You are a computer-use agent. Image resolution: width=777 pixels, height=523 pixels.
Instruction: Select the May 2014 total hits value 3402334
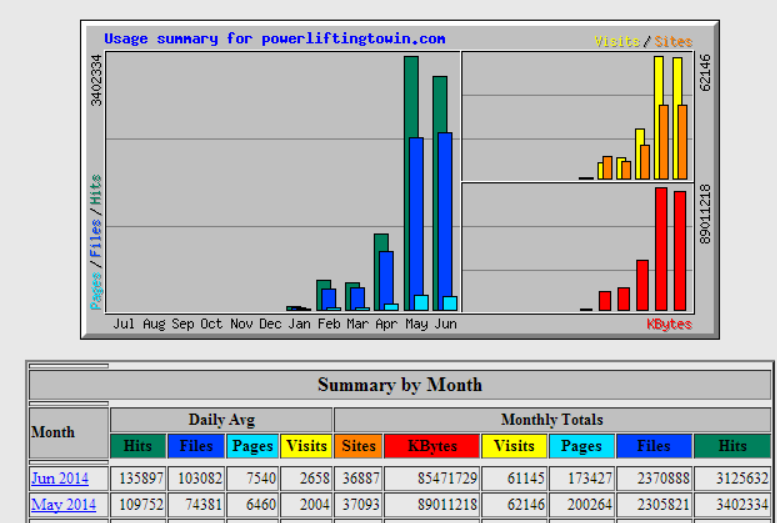[732, 505]
